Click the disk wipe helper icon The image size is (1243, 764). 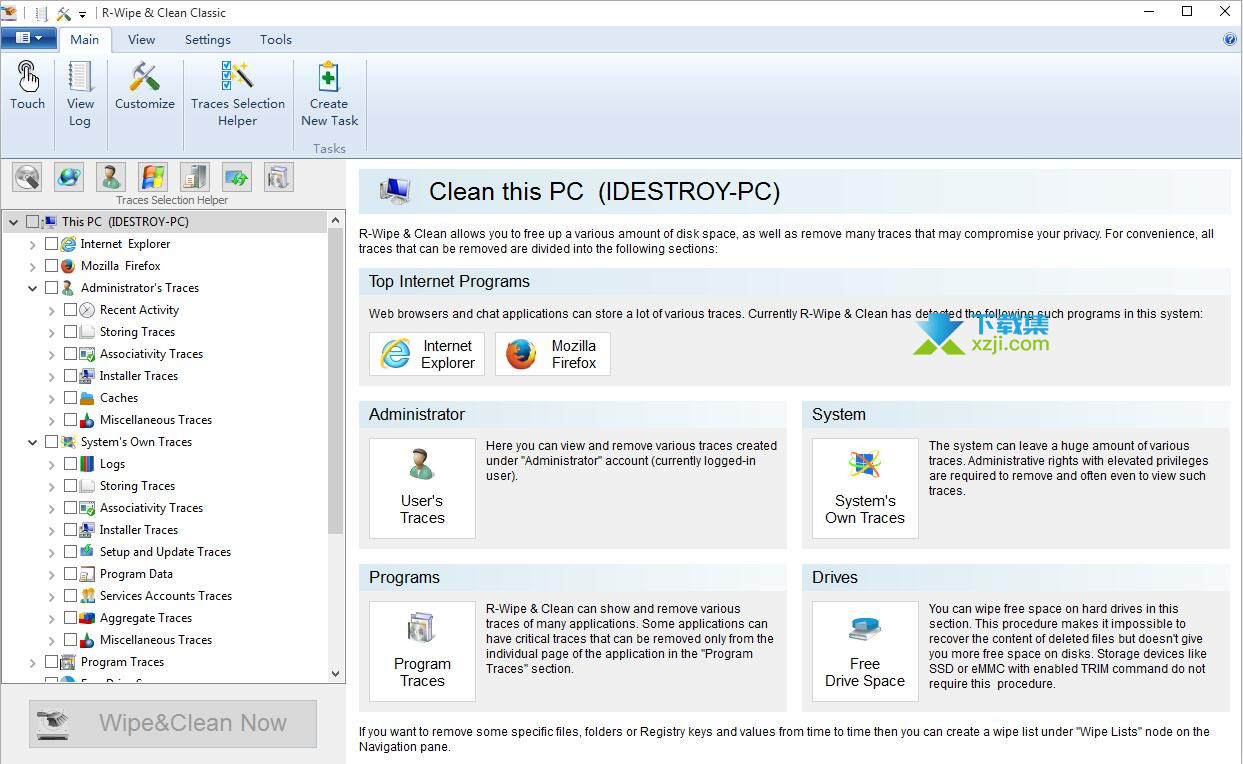27,177
